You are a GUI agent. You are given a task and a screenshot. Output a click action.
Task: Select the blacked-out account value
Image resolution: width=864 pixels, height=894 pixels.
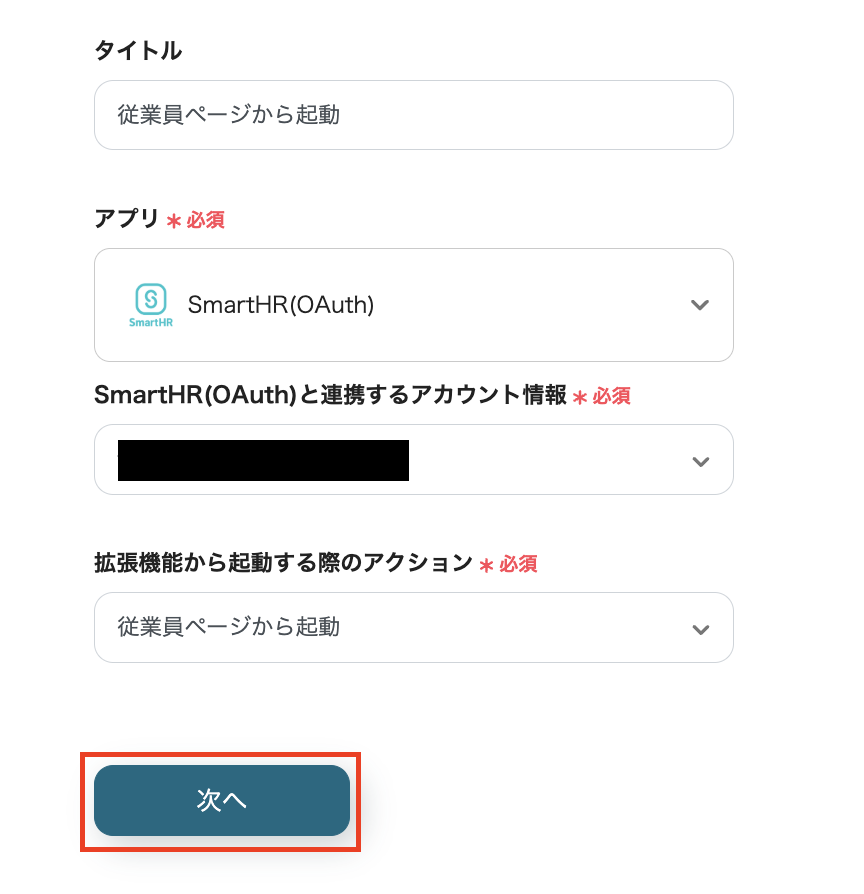pos(263,460)
